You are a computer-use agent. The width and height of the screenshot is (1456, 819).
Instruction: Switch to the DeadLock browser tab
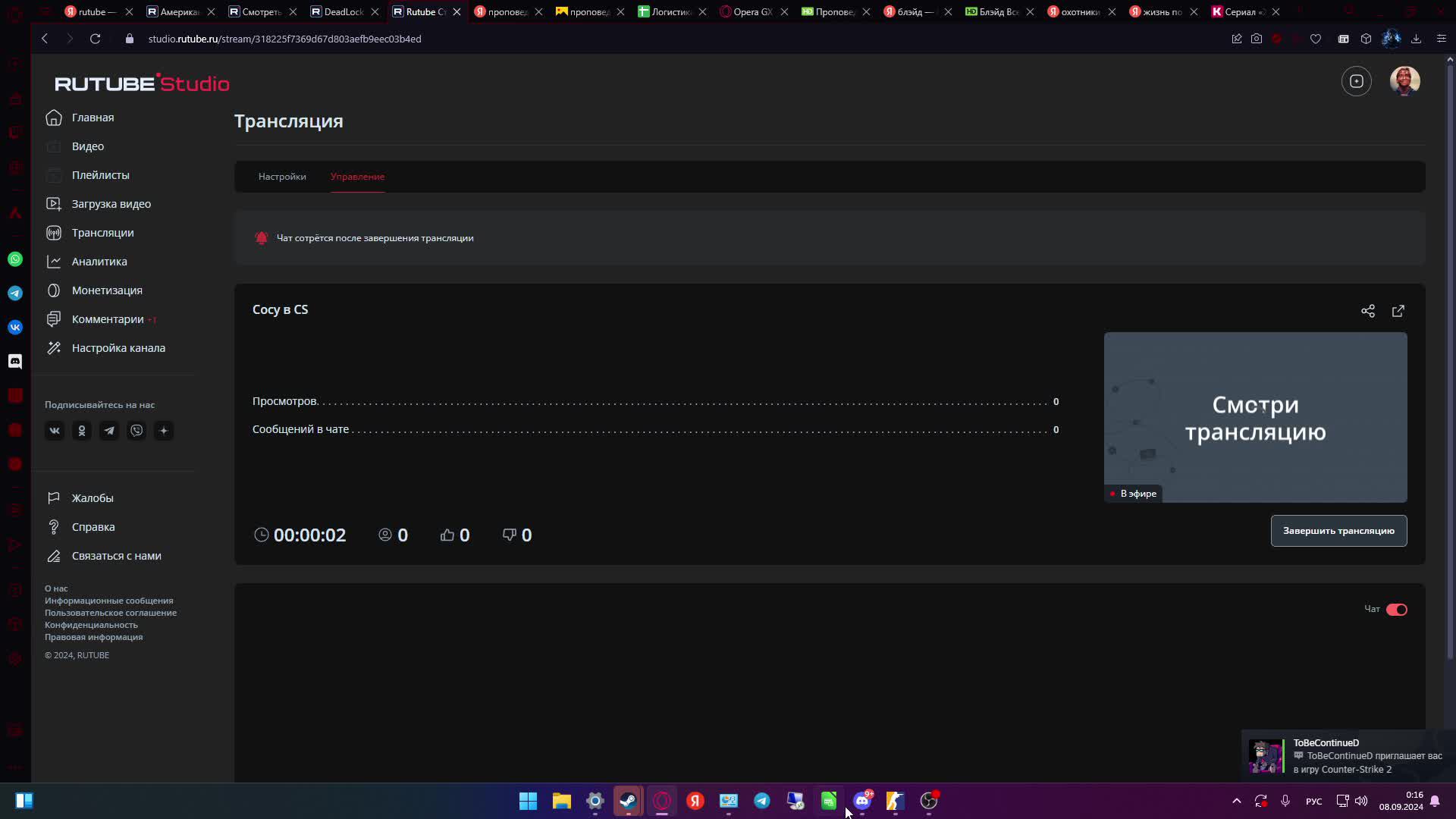pos(344,11)
